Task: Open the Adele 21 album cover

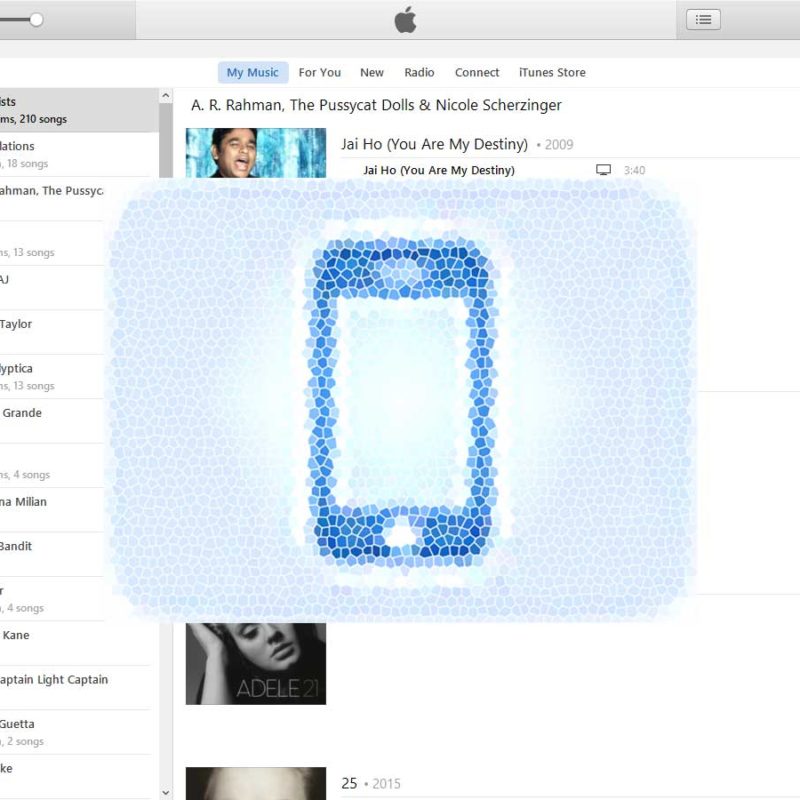Action: click(x=256, y=663)
